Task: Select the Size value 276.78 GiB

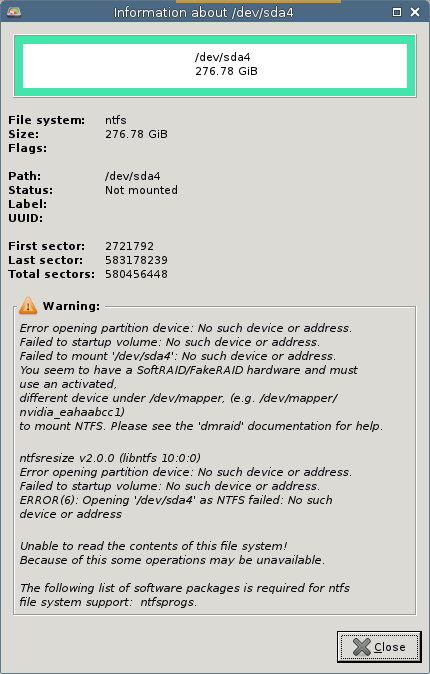Action: point(136,134)
